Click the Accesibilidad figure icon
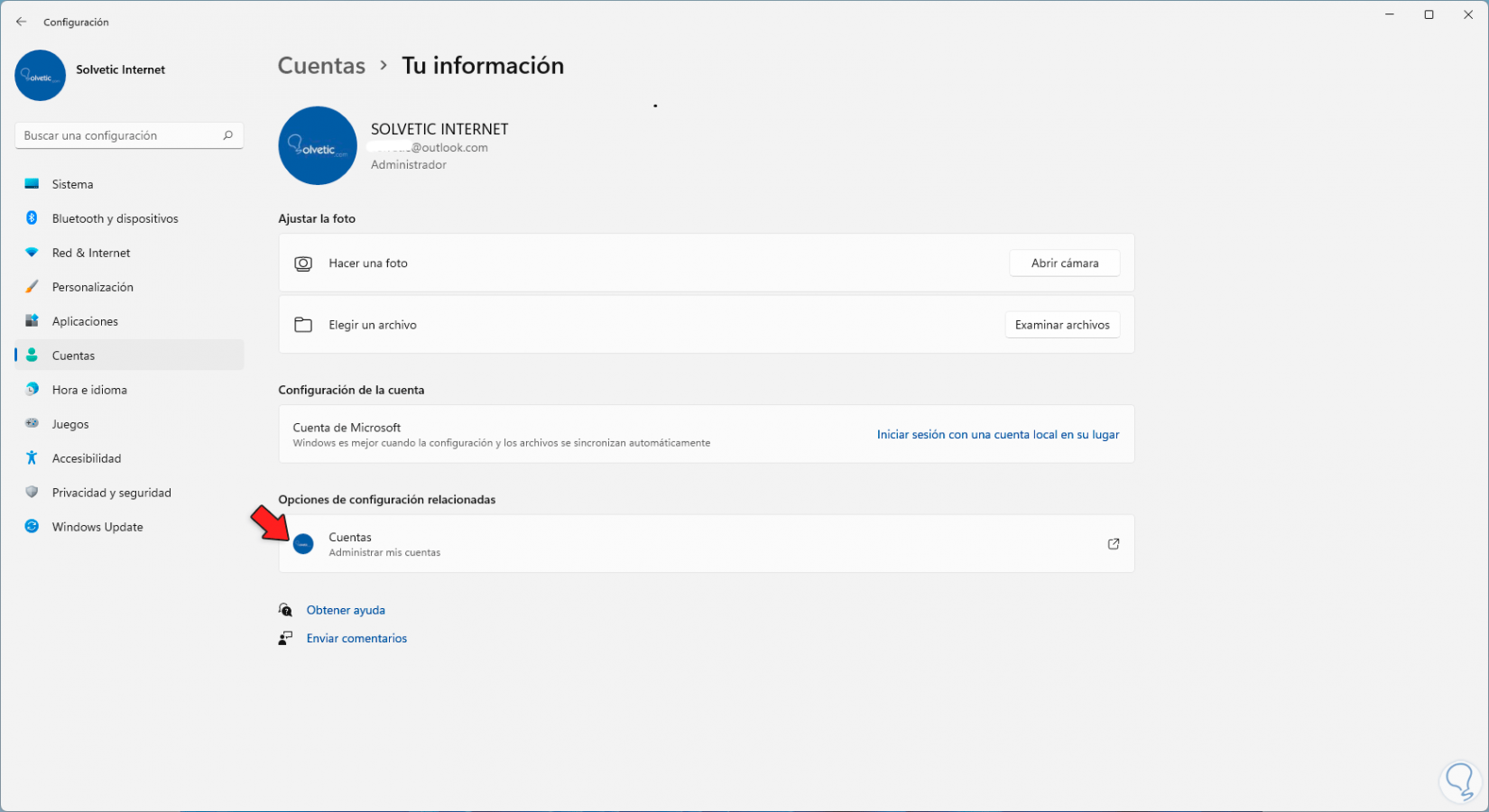 [x=32, y=458]
